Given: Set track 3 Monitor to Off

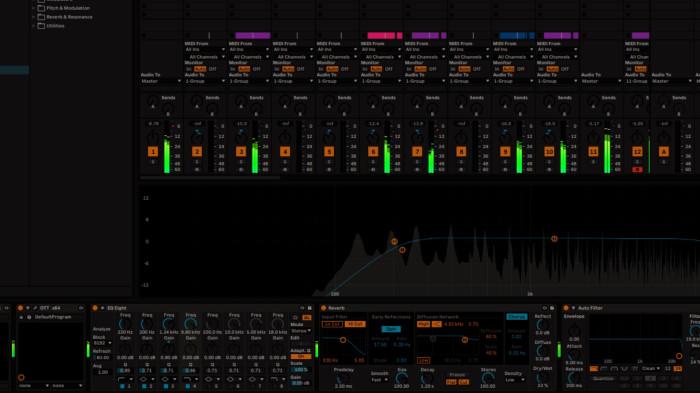Looking at the screenshot, I should click(256, 69).
